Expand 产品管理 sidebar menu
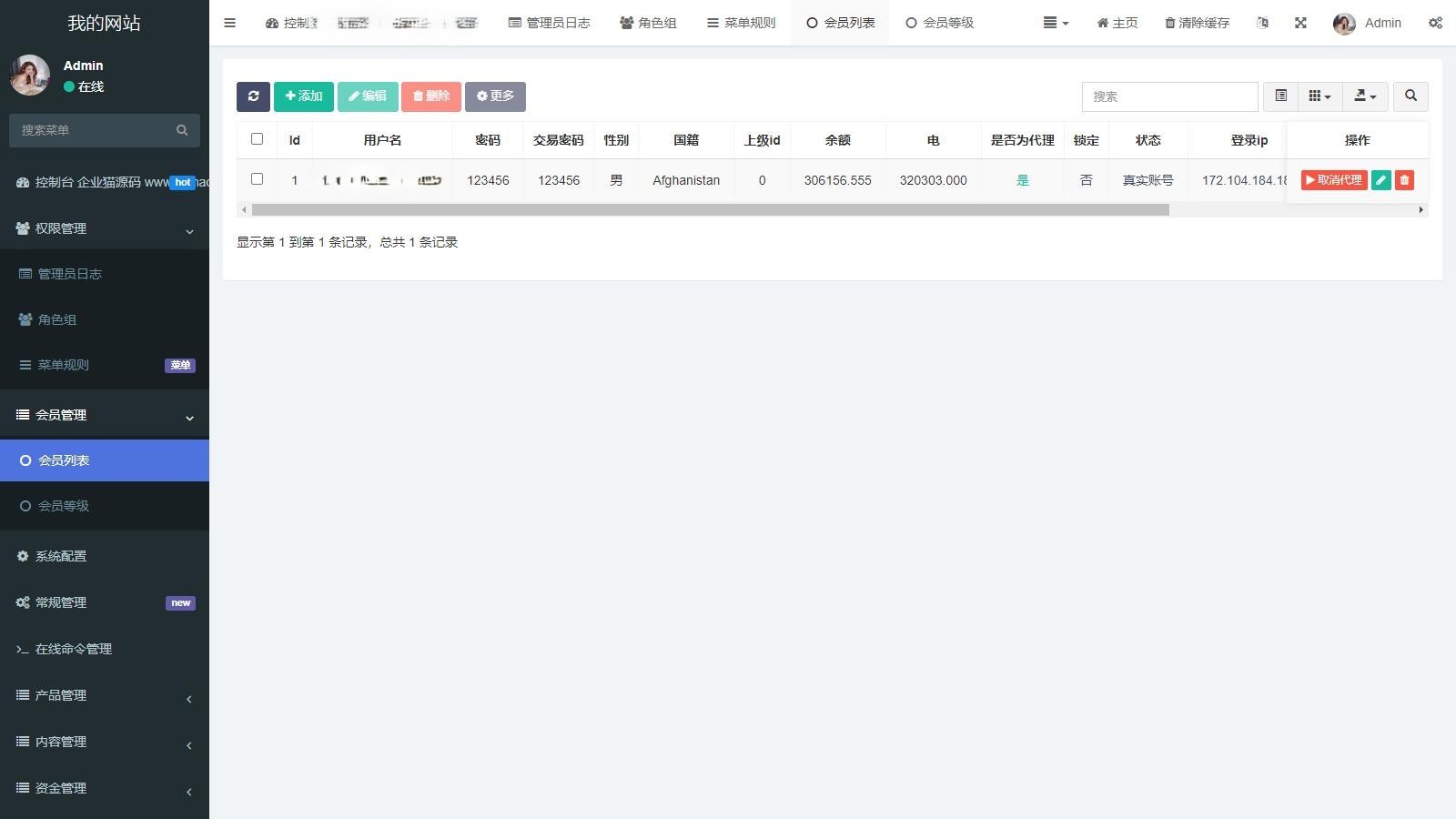Screen dimensions: 1456x819 (x=105, y=695)
